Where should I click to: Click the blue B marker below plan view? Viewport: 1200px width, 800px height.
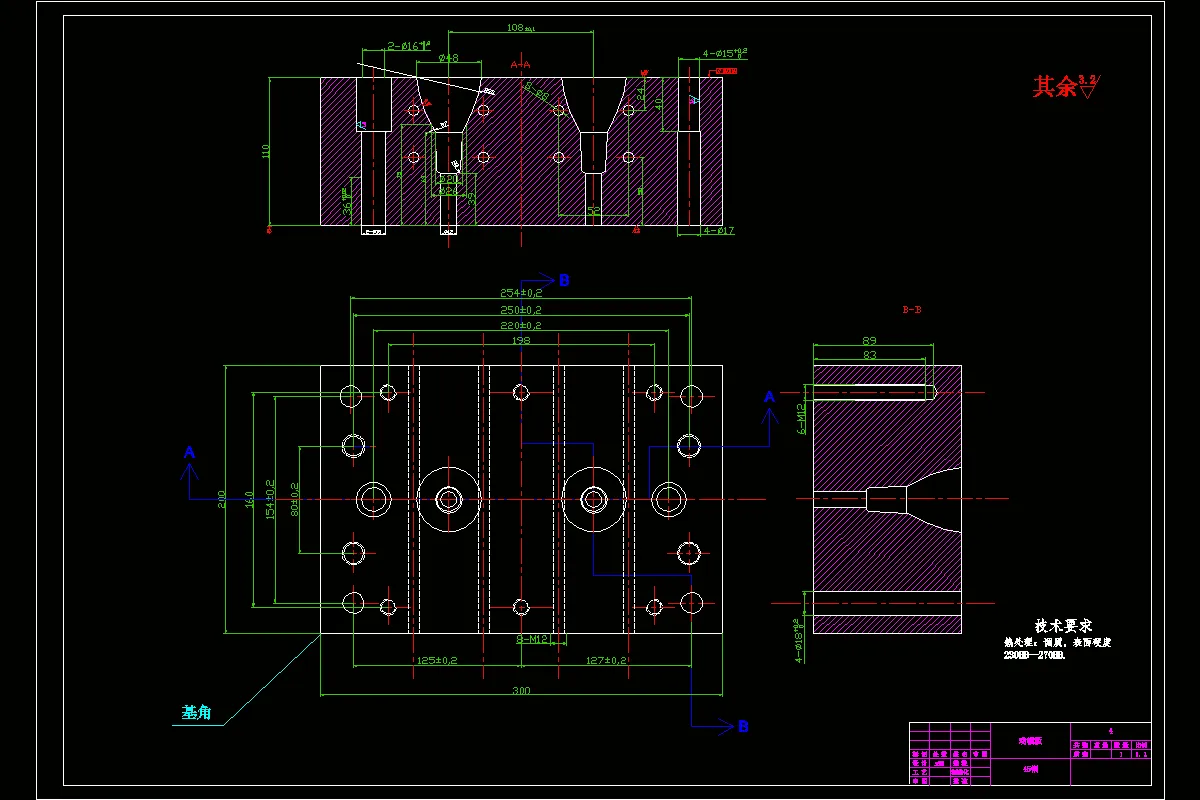(743, 727)
